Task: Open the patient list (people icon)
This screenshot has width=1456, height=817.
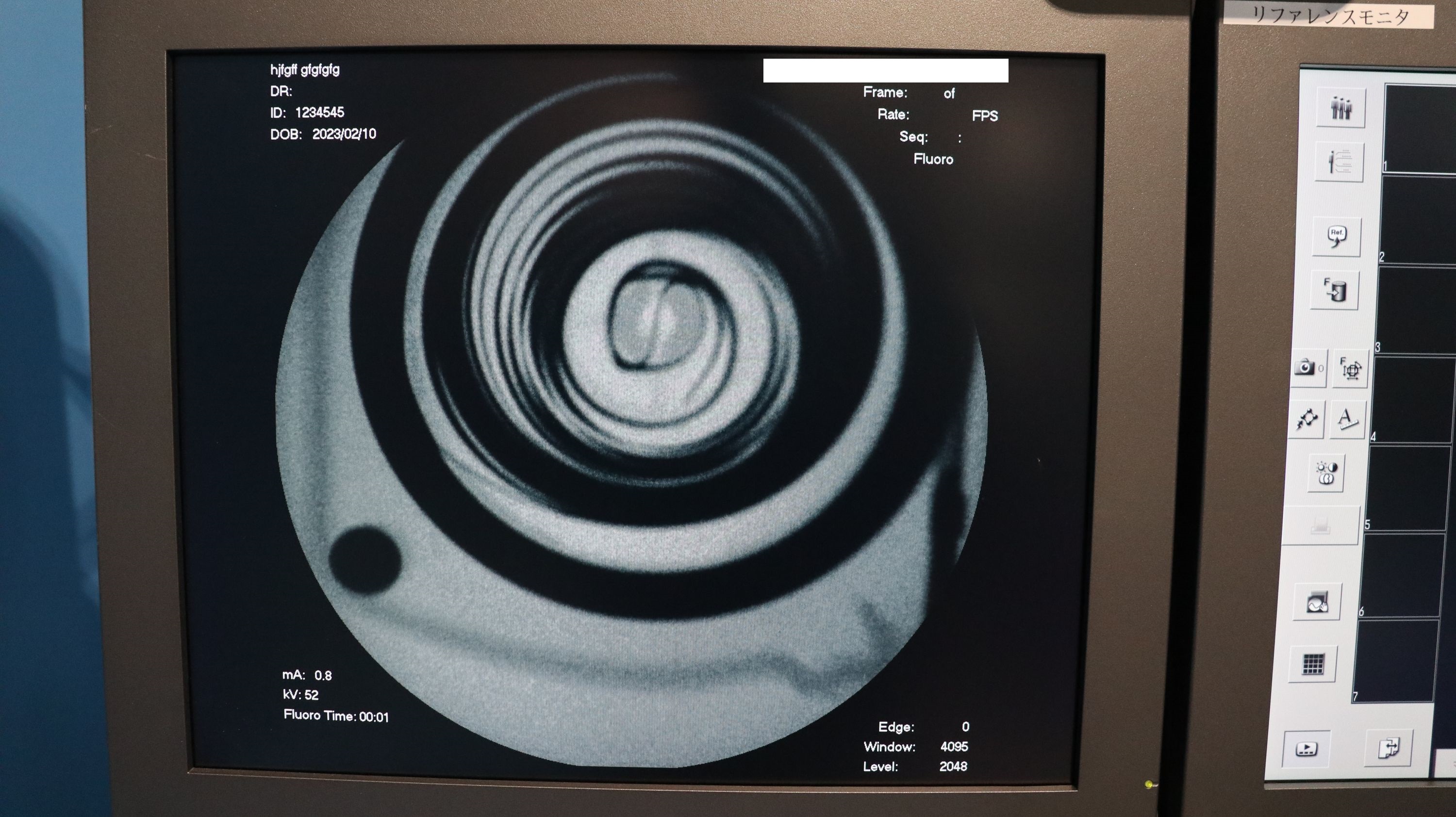Action: click(1340, 107)
